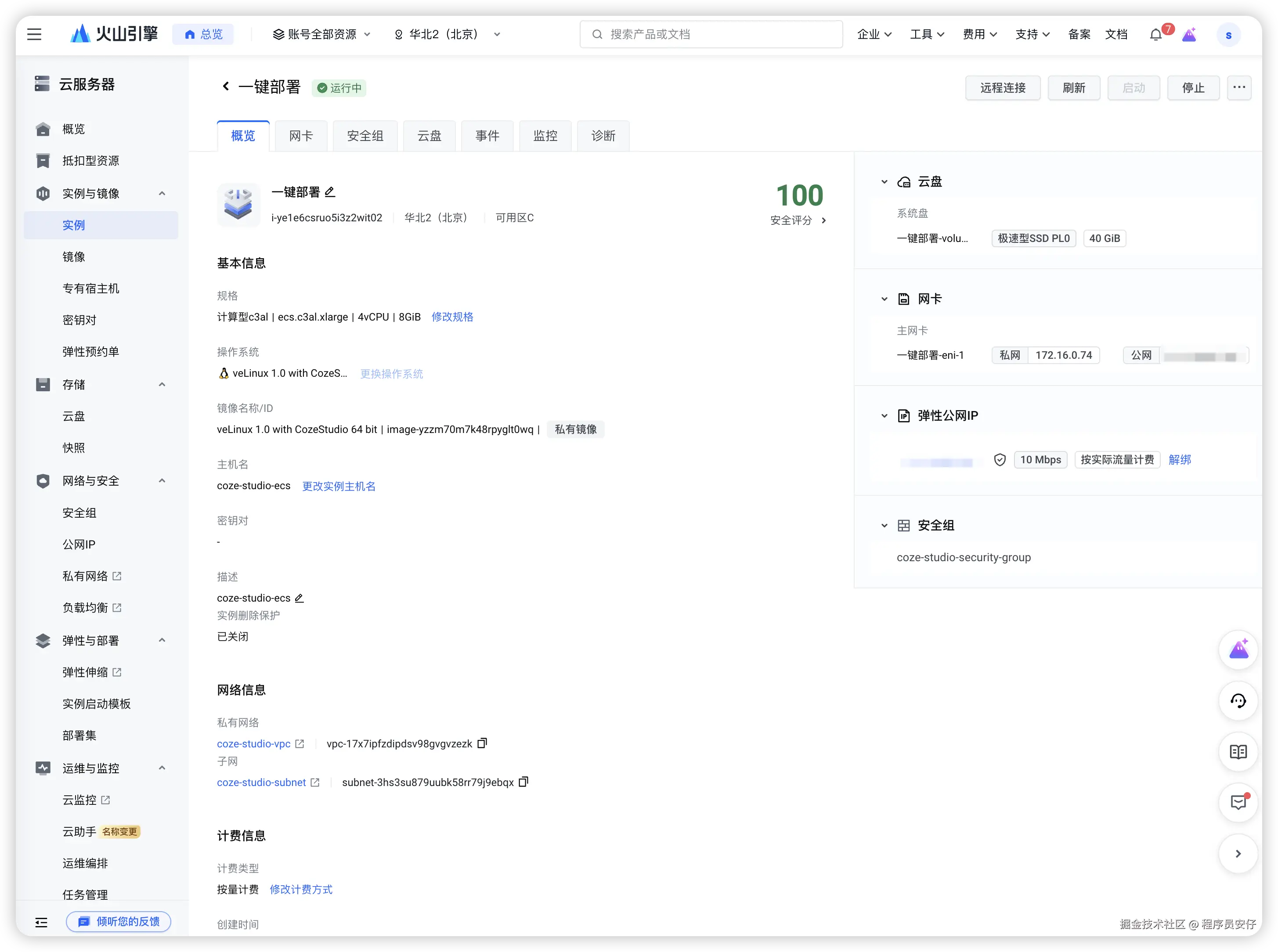Collapse the sidebar with bottom-left icon
The height and width of the screenshot is (952, 1278).
pos(41,922)
